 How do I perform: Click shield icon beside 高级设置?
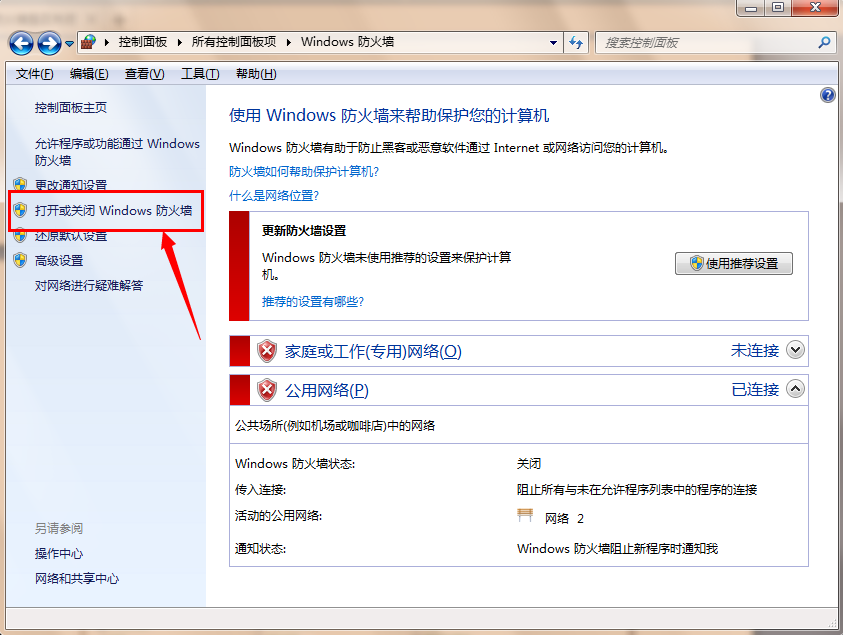click(20, 260)
